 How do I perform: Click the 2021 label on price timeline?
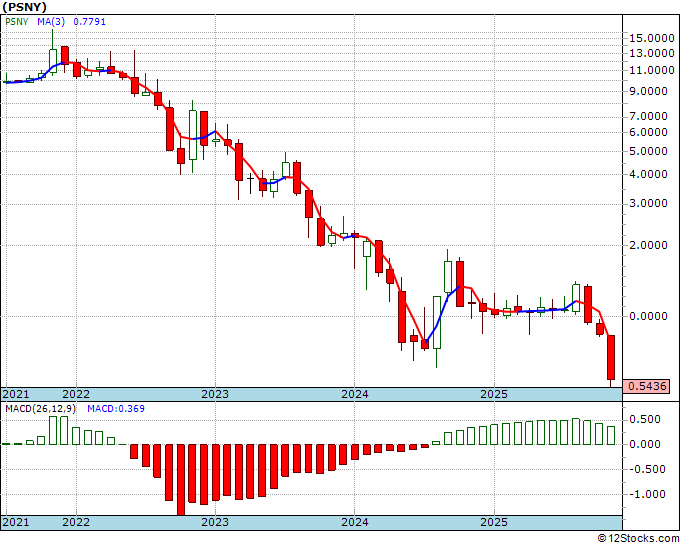(16, 394)
